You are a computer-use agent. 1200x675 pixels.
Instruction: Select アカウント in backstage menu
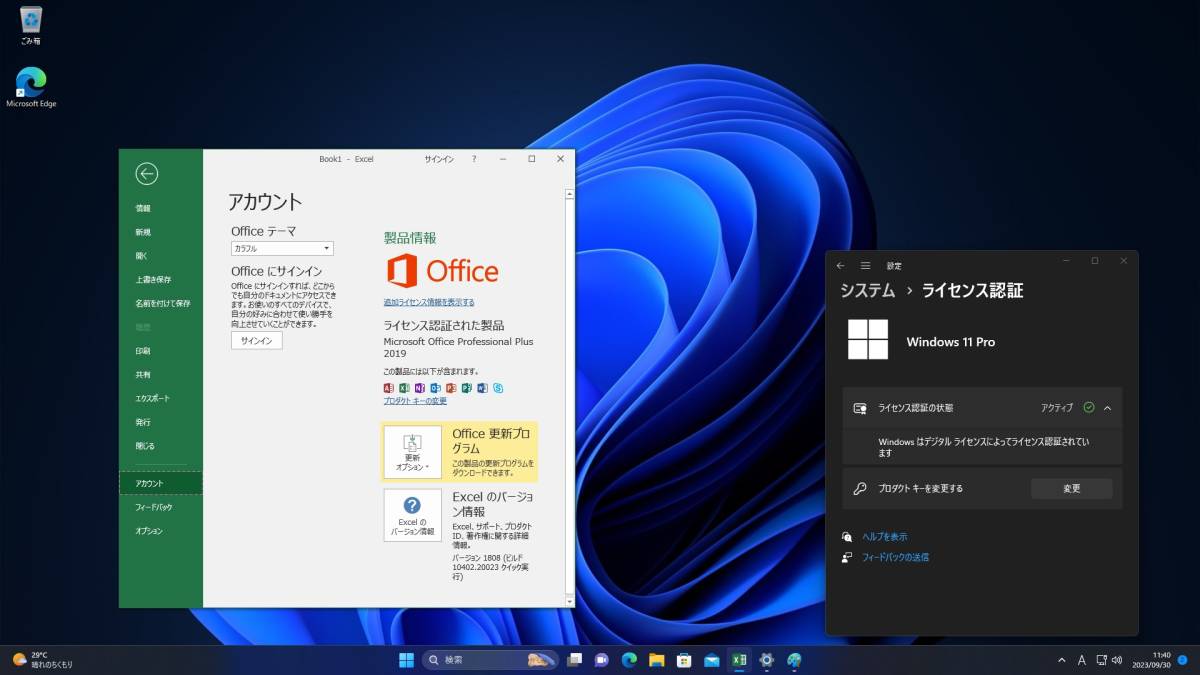(x=160, y=484)
